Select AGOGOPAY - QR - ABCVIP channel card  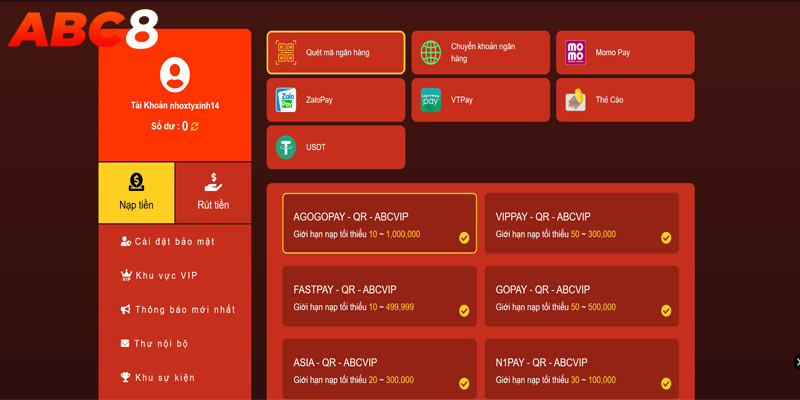[x=380, y=223]
